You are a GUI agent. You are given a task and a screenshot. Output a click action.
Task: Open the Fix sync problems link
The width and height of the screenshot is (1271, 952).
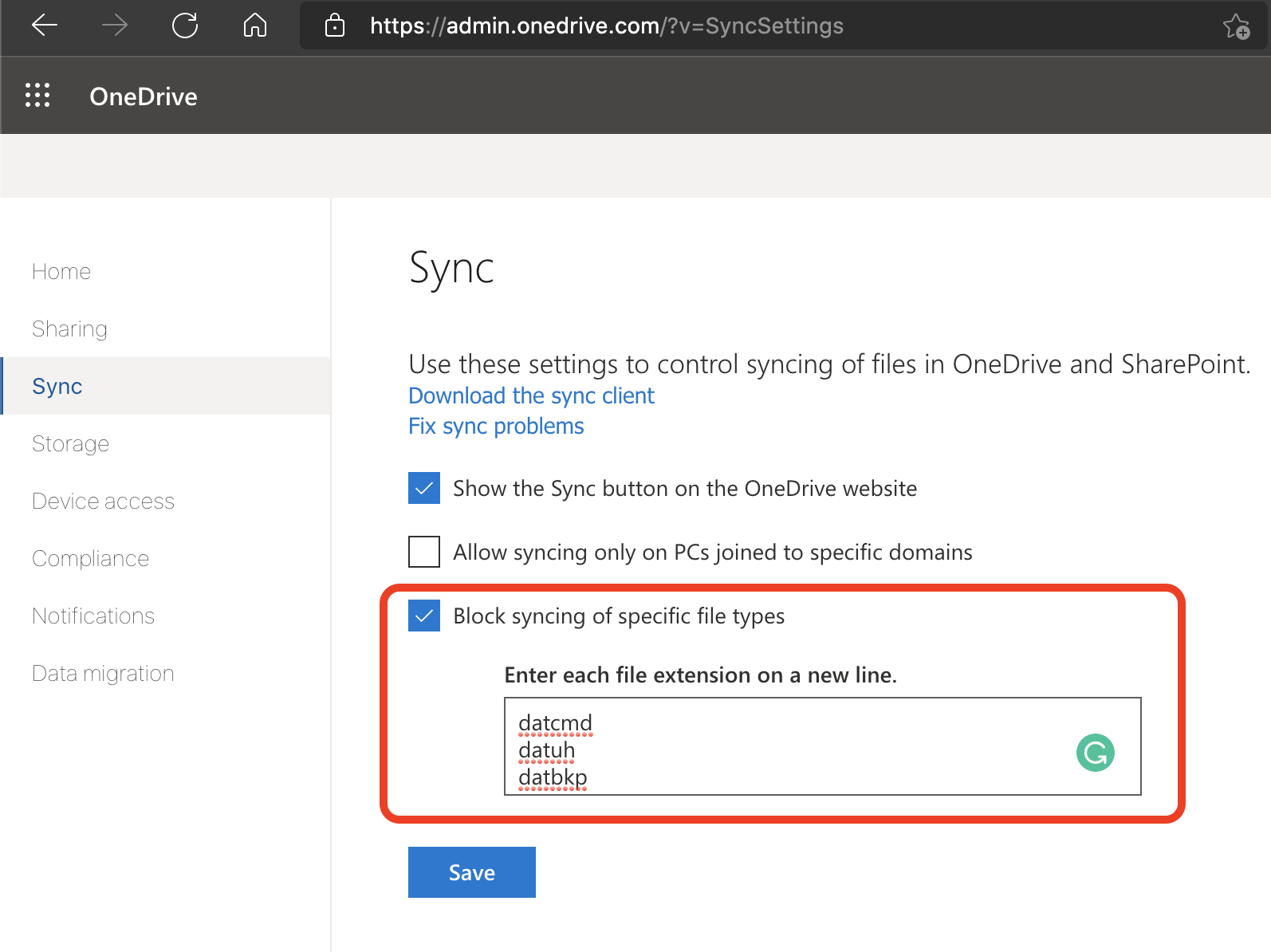496,427
